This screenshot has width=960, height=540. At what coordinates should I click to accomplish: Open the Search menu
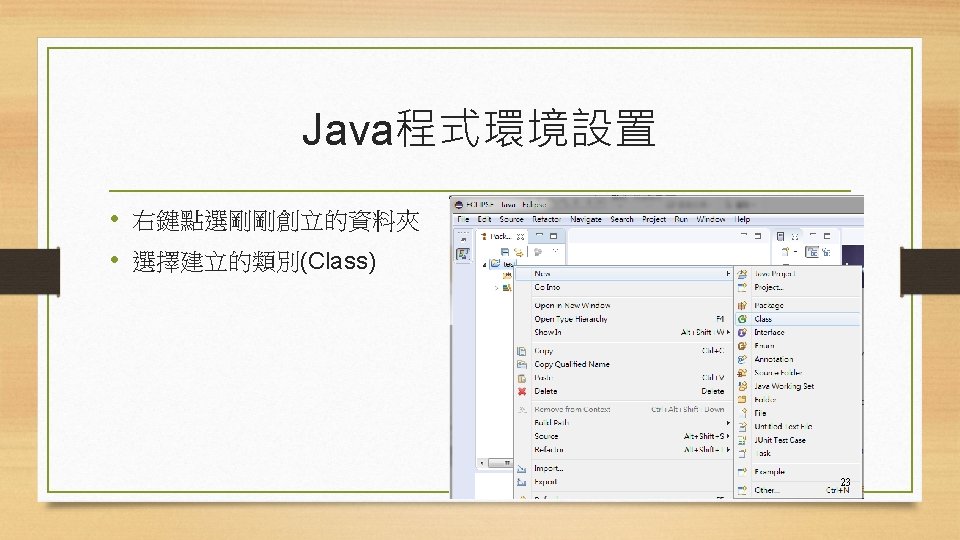(x=622, y=219)
